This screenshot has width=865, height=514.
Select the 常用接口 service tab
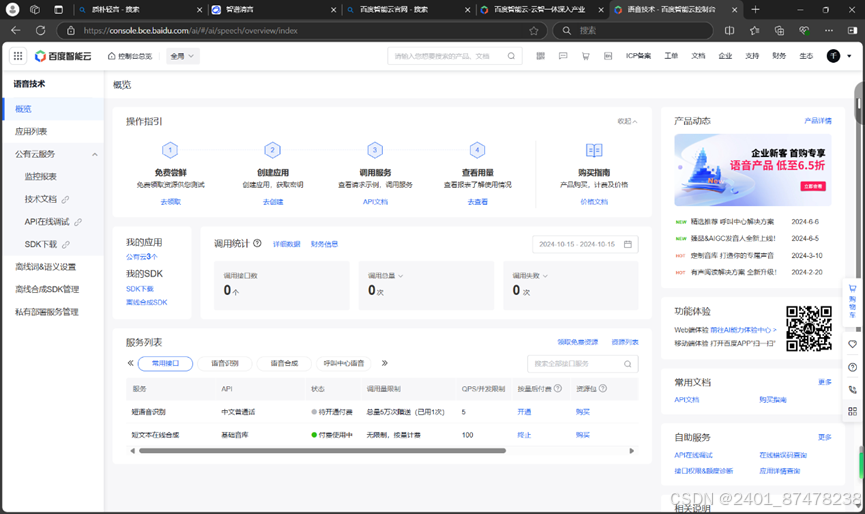[165, 363]
